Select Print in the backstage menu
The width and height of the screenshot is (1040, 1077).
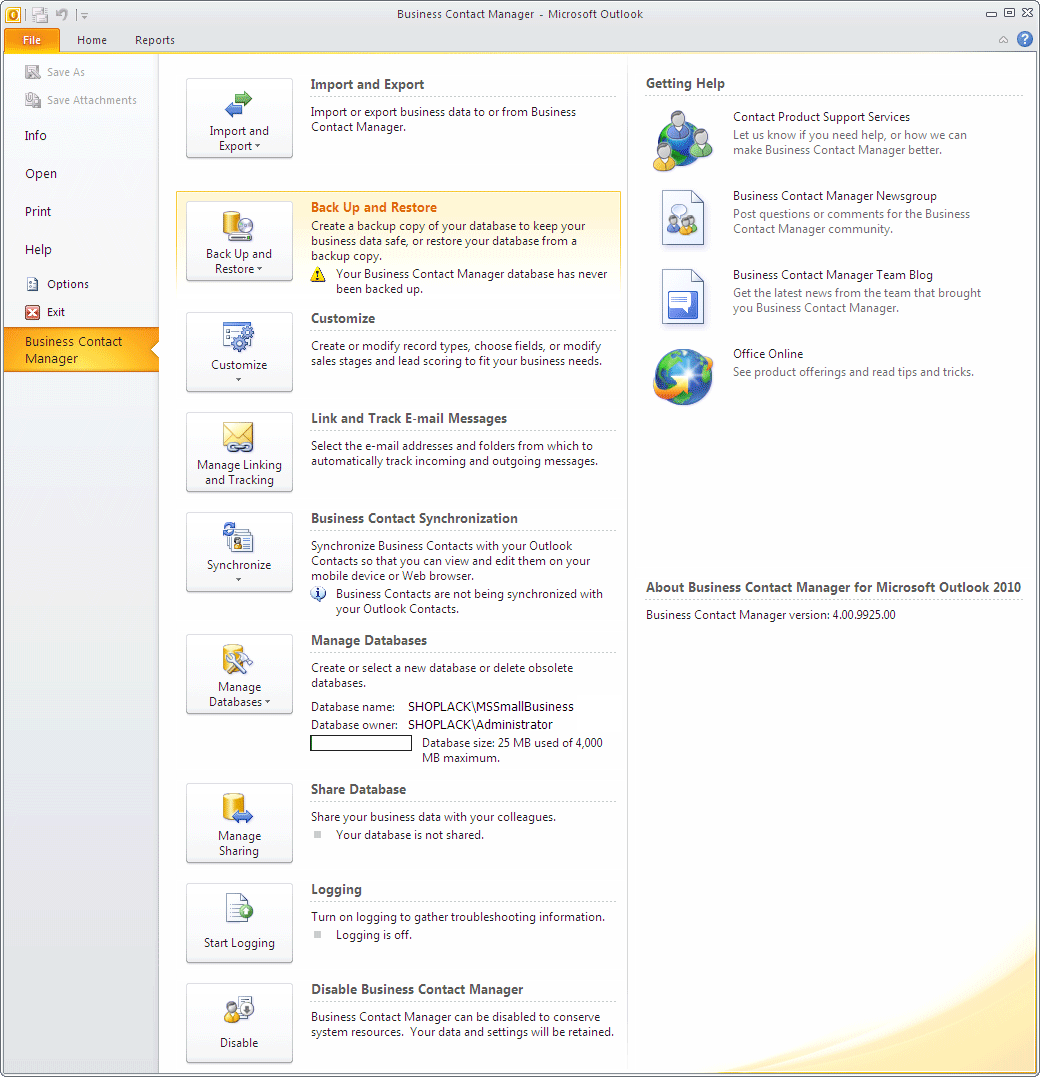(x=38, y=212)
